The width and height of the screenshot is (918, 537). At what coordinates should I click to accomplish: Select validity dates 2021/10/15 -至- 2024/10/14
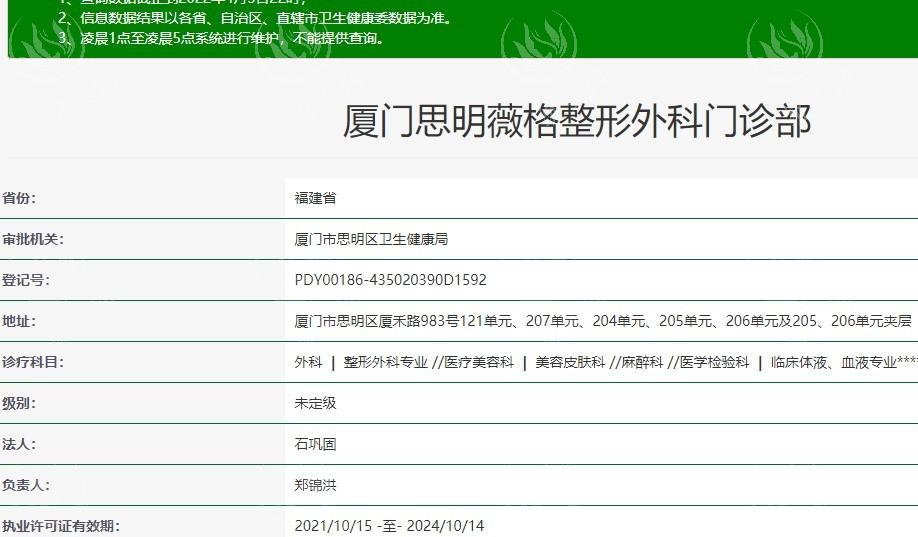[389, 525]
